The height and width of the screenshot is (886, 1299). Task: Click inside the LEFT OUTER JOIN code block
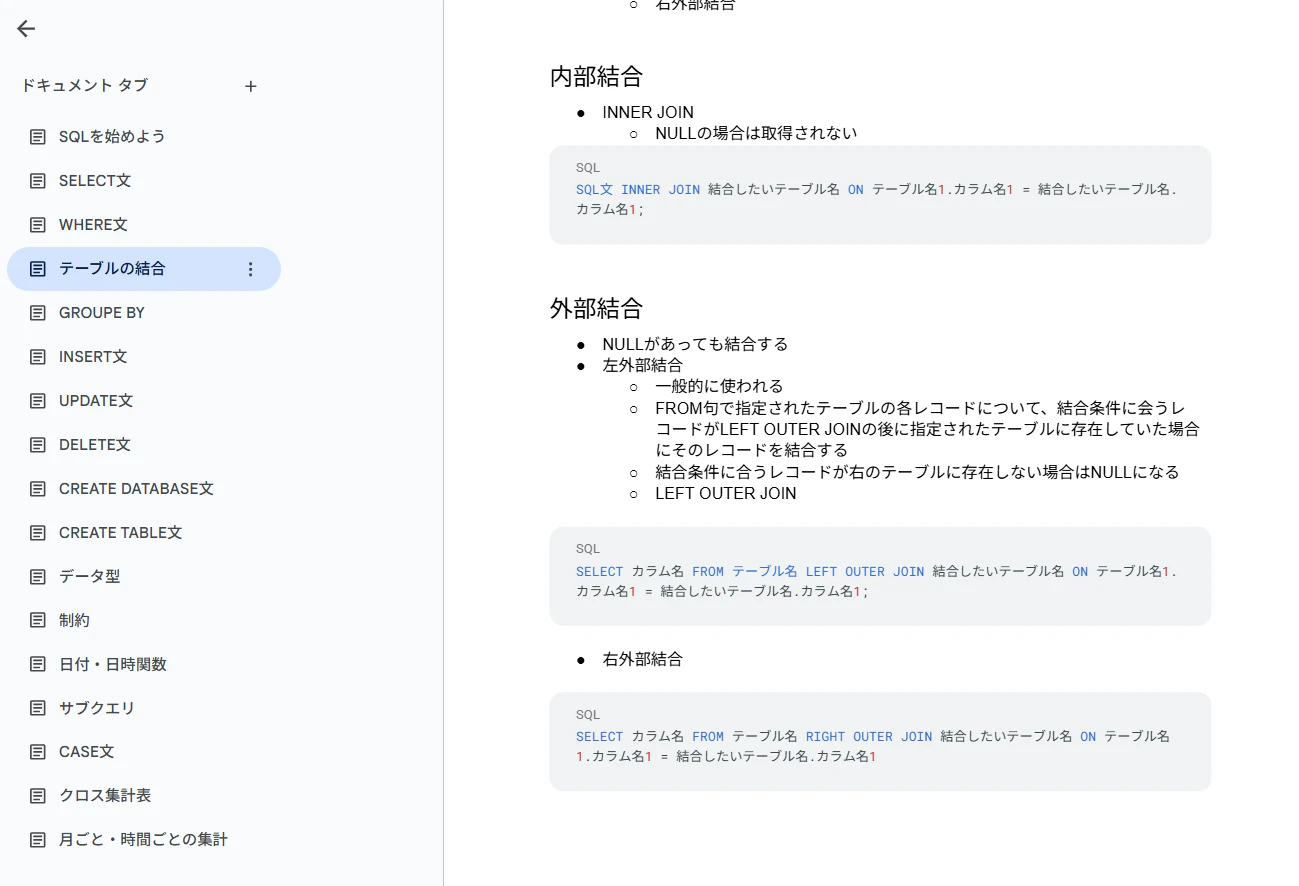(880, 576)
